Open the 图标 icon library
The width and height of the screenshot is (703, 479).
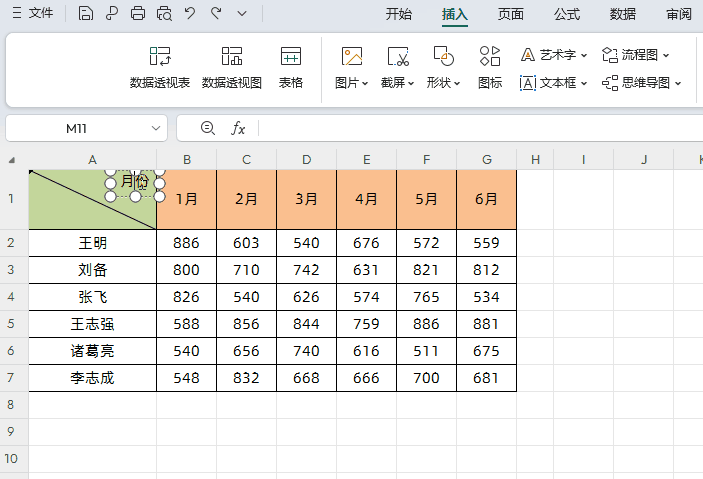coord(490,66)
